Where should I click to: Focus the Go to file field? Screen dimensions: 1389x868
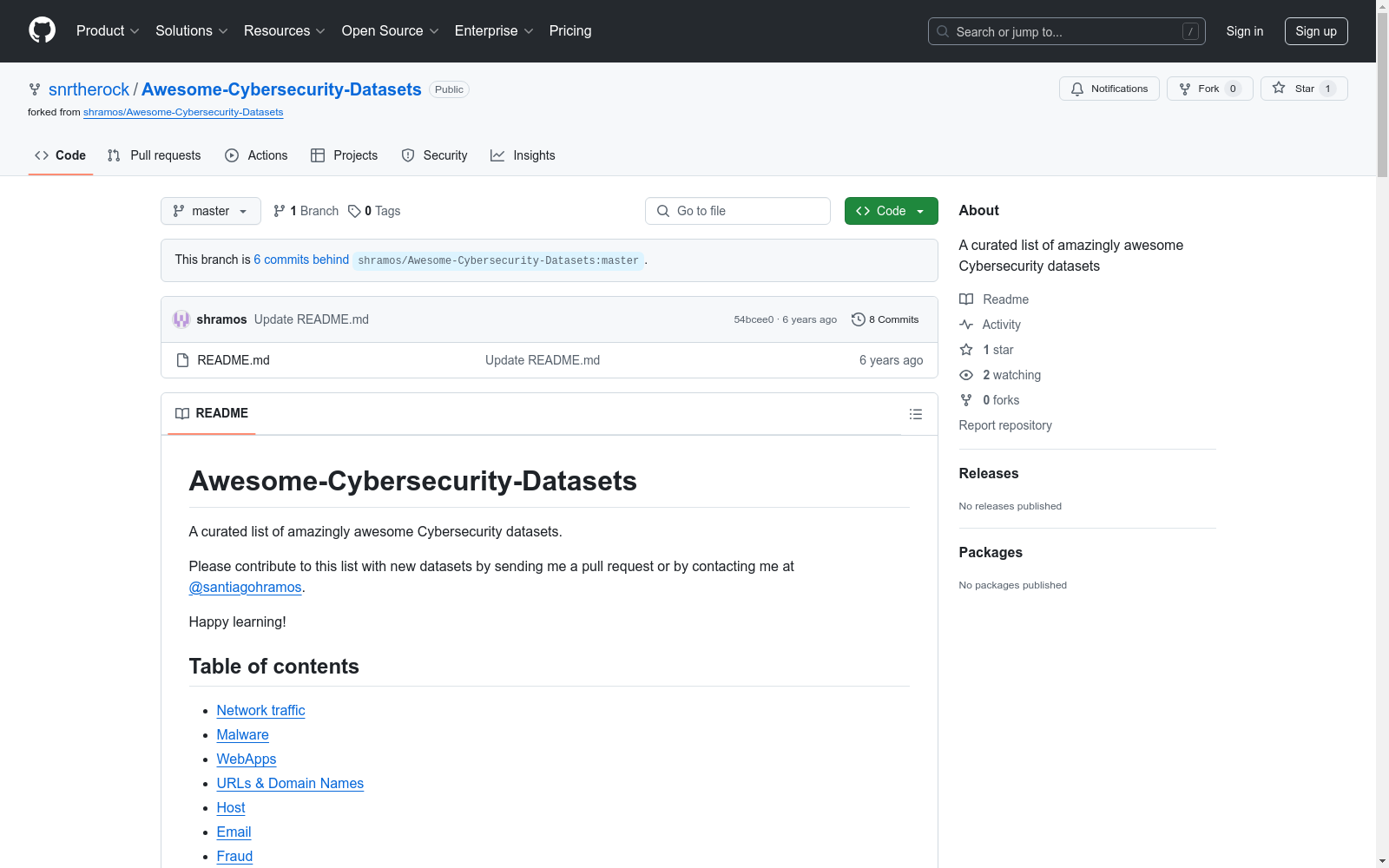738,211
